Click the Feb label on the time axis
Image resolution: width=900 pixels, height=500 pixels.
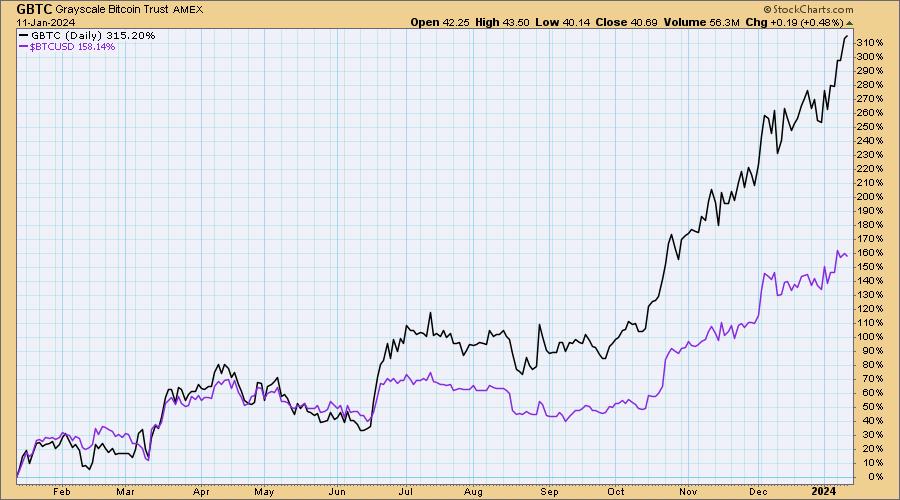(x=61, y=492)
